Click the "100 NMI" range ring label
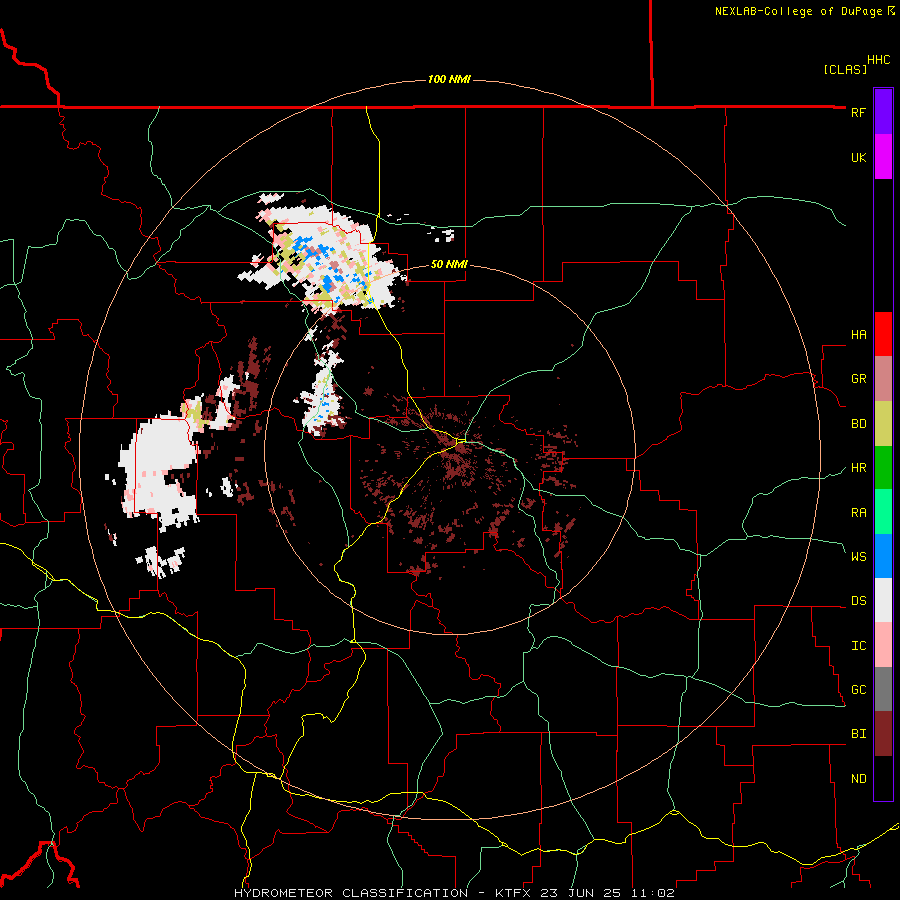This screenshot has height=900, width=900. (449, 79)
